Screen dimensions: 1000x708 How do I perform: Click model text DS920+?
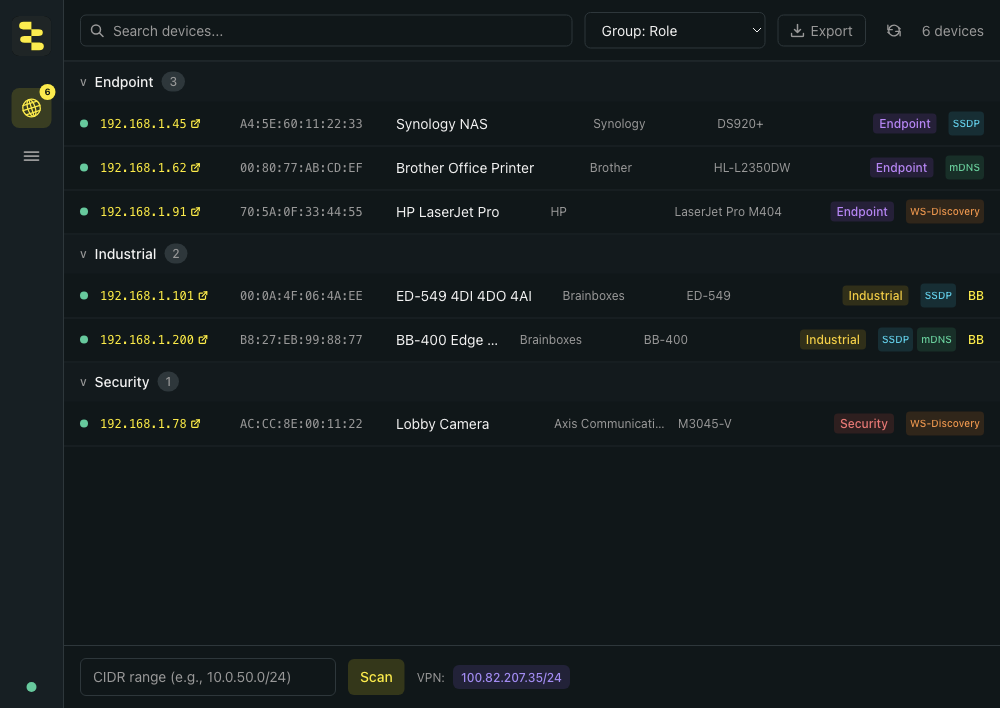pos(740,124)
